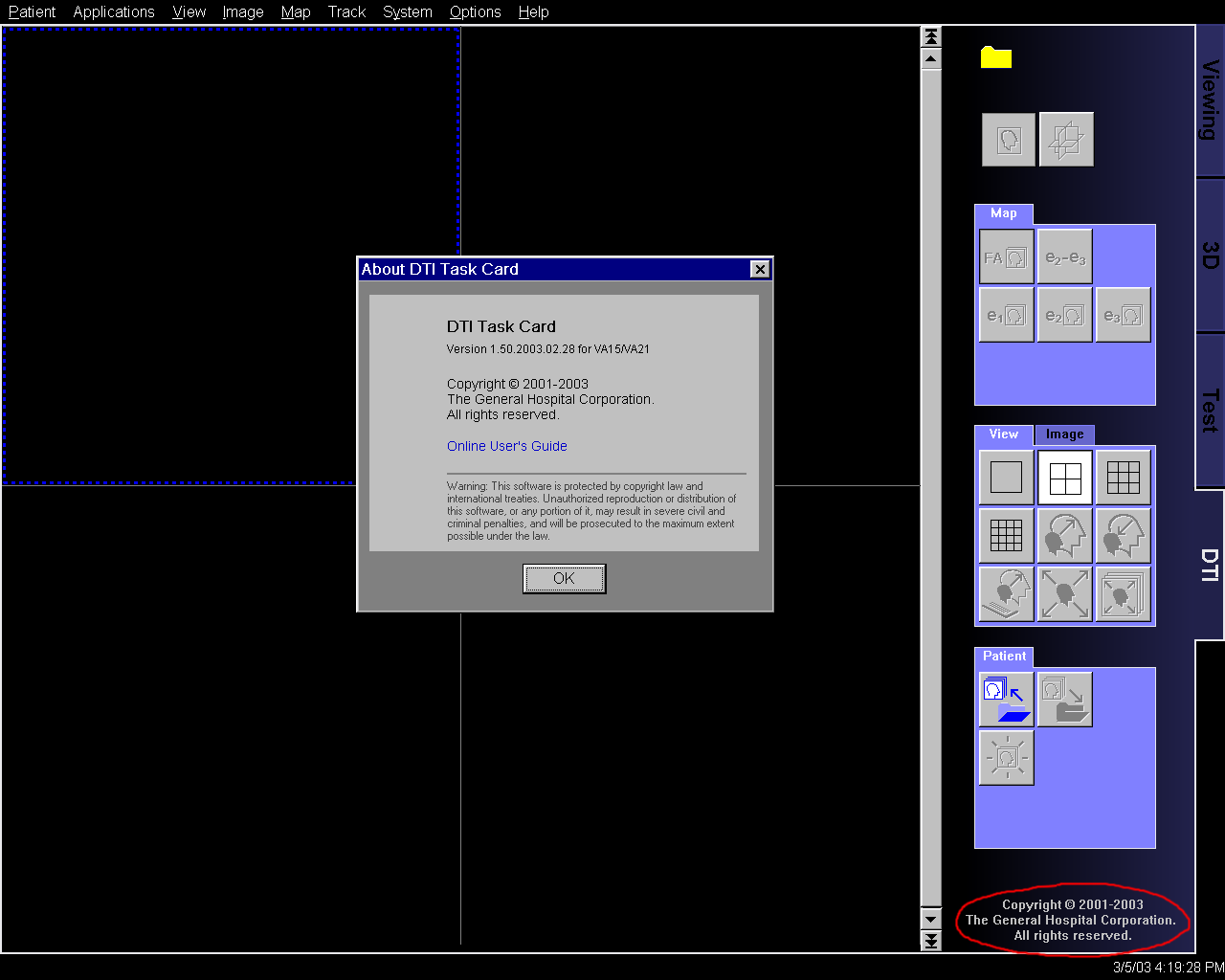Viewport: 1225px width, 980px height.
Task: Open the Help menu
Action: (x=534, y=11)
